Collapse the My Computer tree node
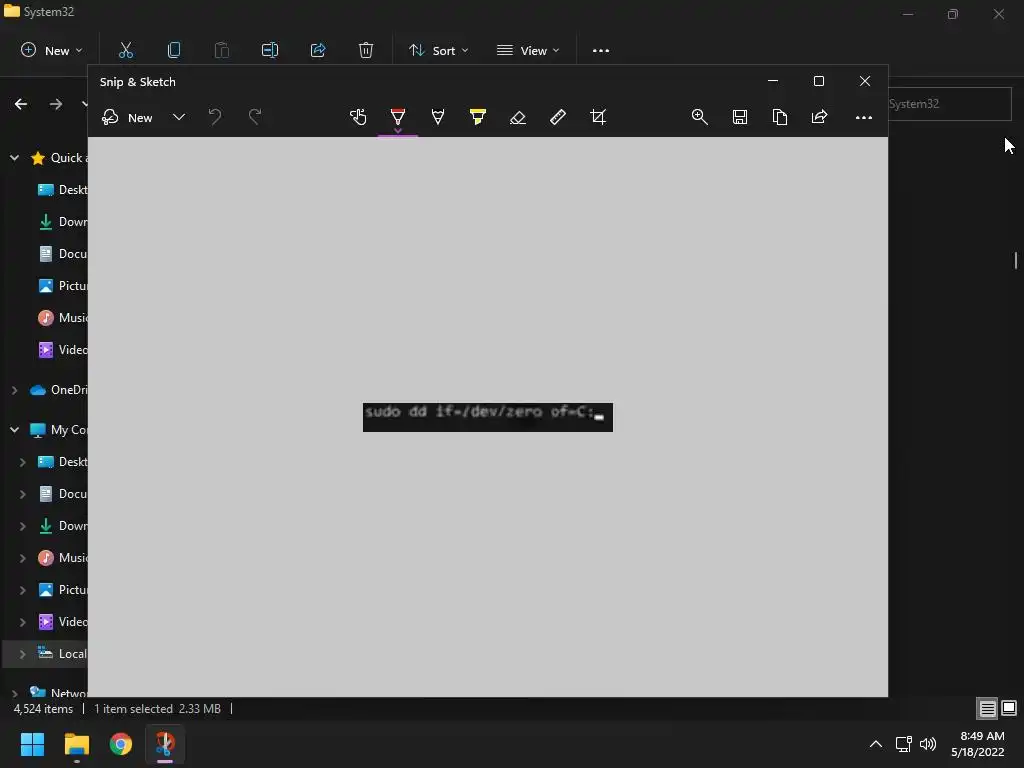 tap(14, 430)
